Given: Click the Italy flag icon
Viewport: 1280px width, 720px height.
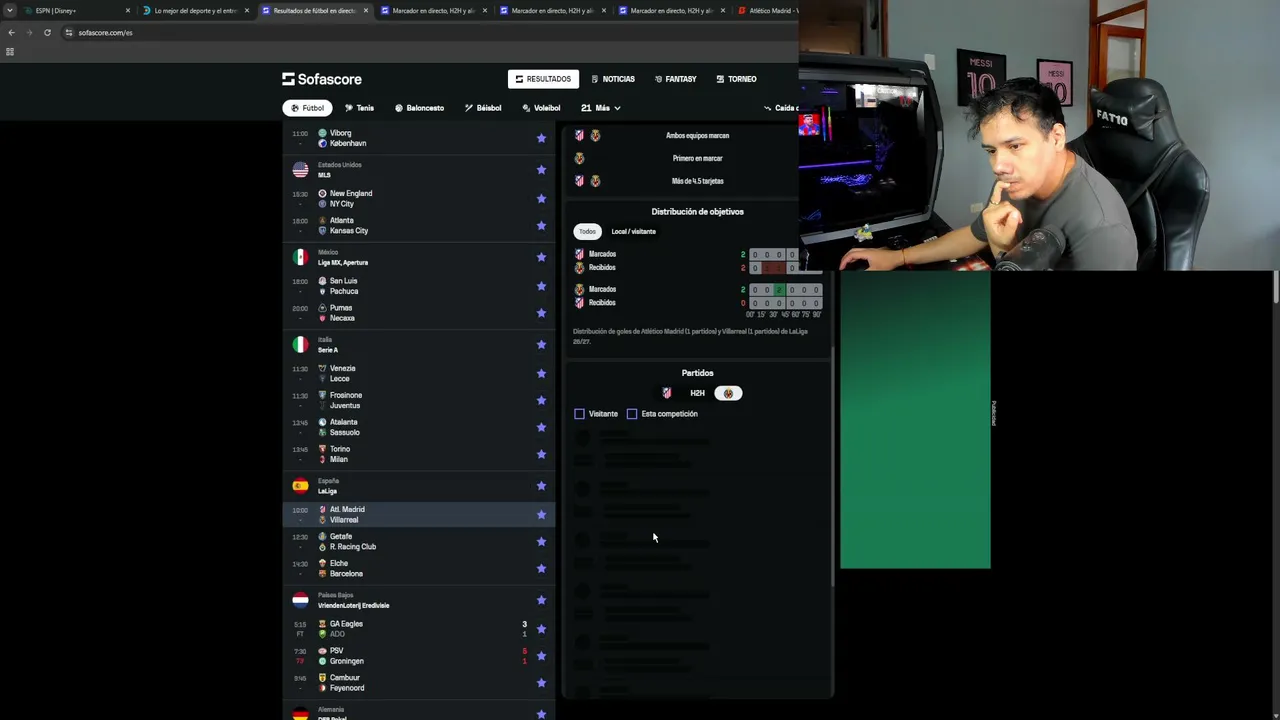Looking at the screenshot, I should click(x=300, y=345).
